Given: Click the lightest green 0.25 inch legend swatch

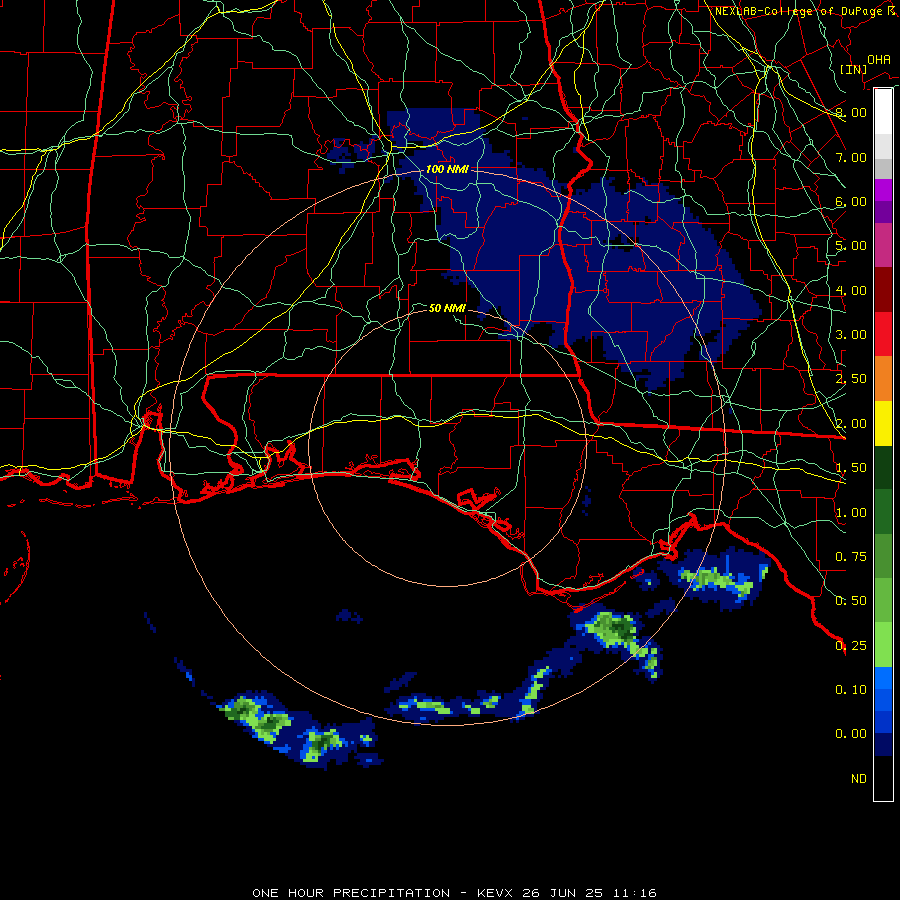Looking at the screenshot, I should [883, 644].
